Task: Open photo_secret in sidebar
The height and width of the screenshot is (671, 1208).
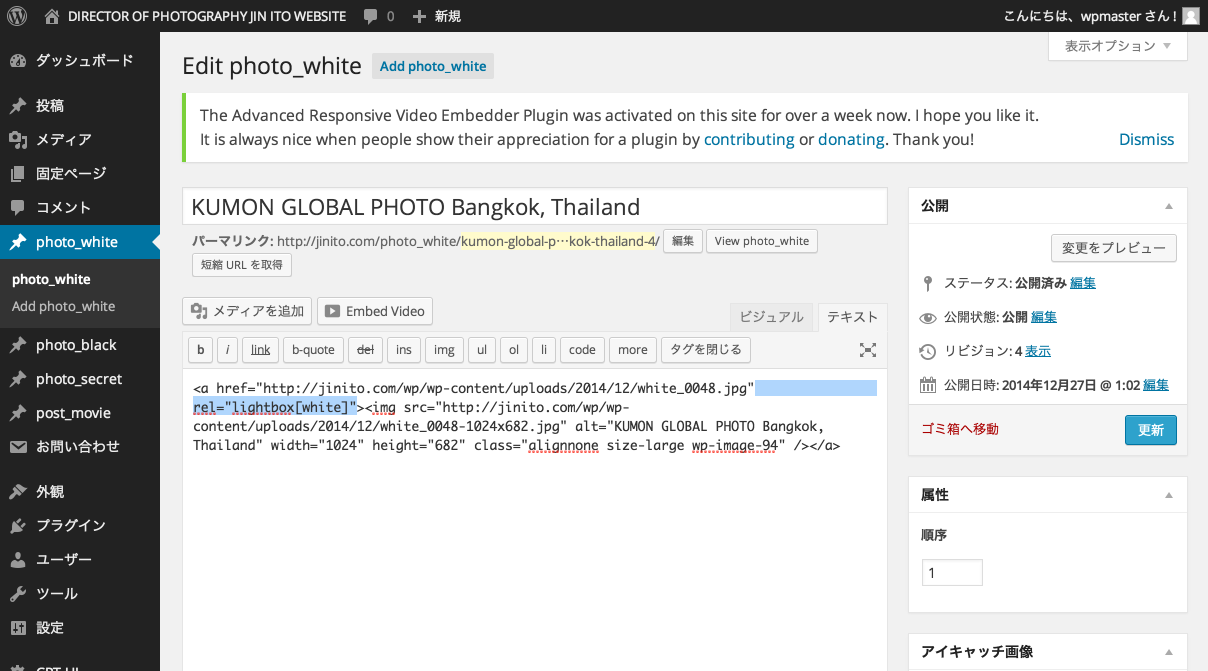Action: pos(80,379)
